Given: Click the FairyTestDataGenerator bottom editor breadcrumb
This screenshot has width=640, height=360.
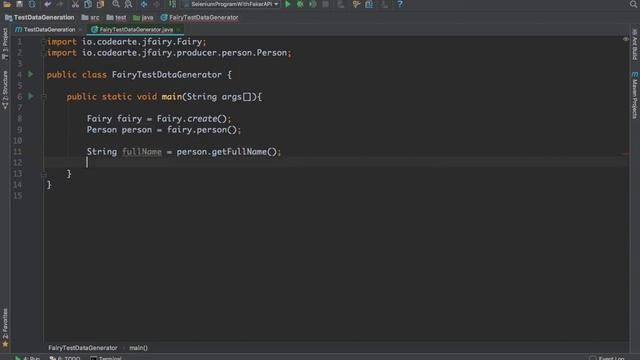Looking at the screenshot, I should [x=82, y=348].
